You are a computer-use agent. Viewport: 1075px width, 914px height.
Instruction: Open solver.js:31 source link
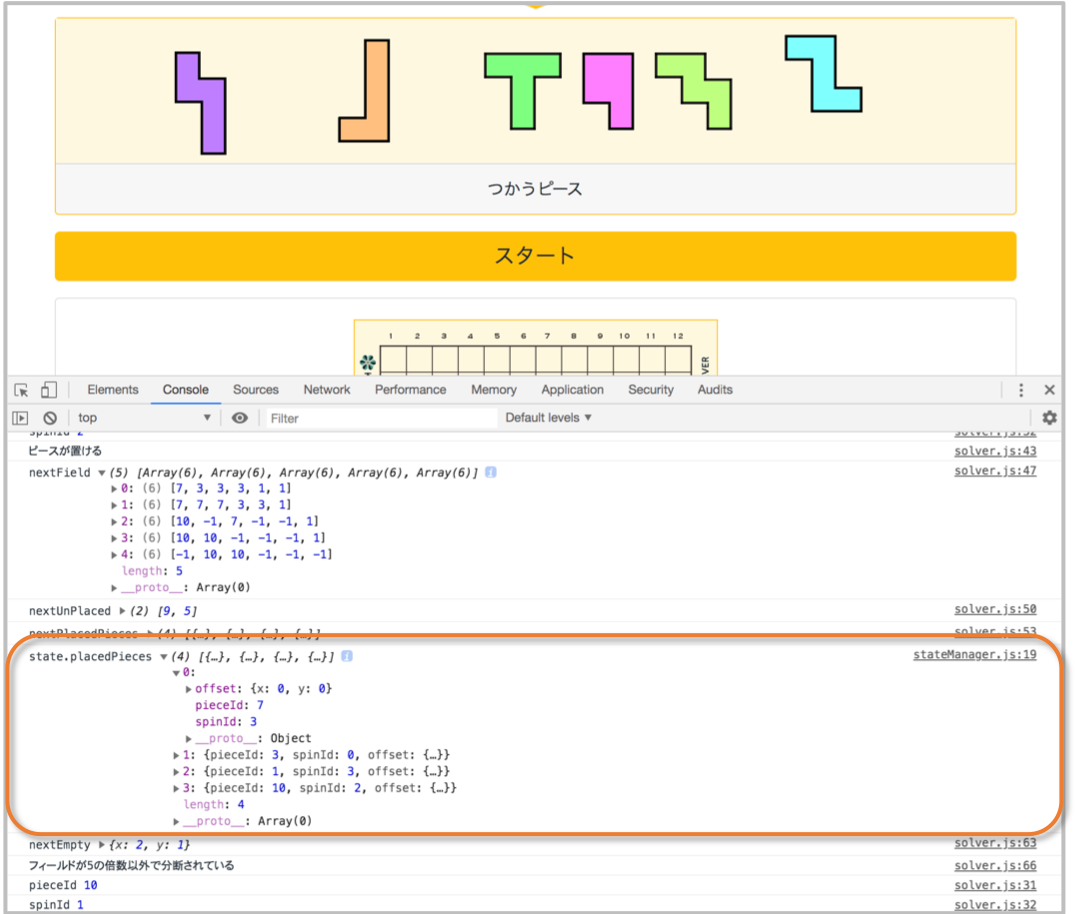995,885
